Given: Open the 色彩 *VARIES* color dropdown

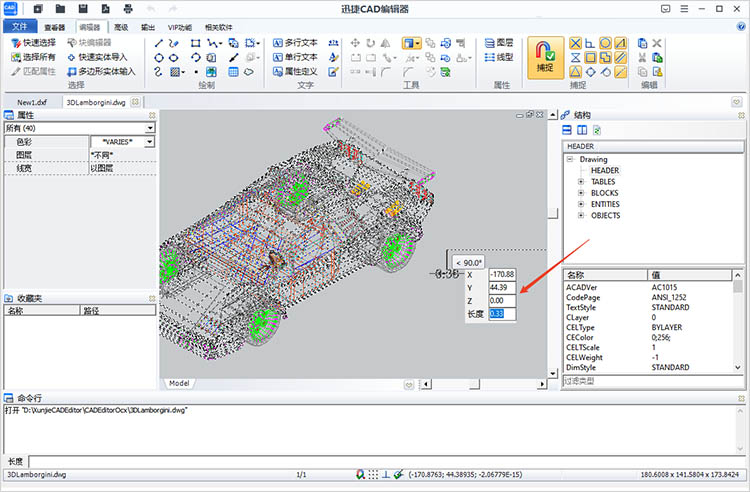Looking at the screenshot, I should click(x=150, y=142).
